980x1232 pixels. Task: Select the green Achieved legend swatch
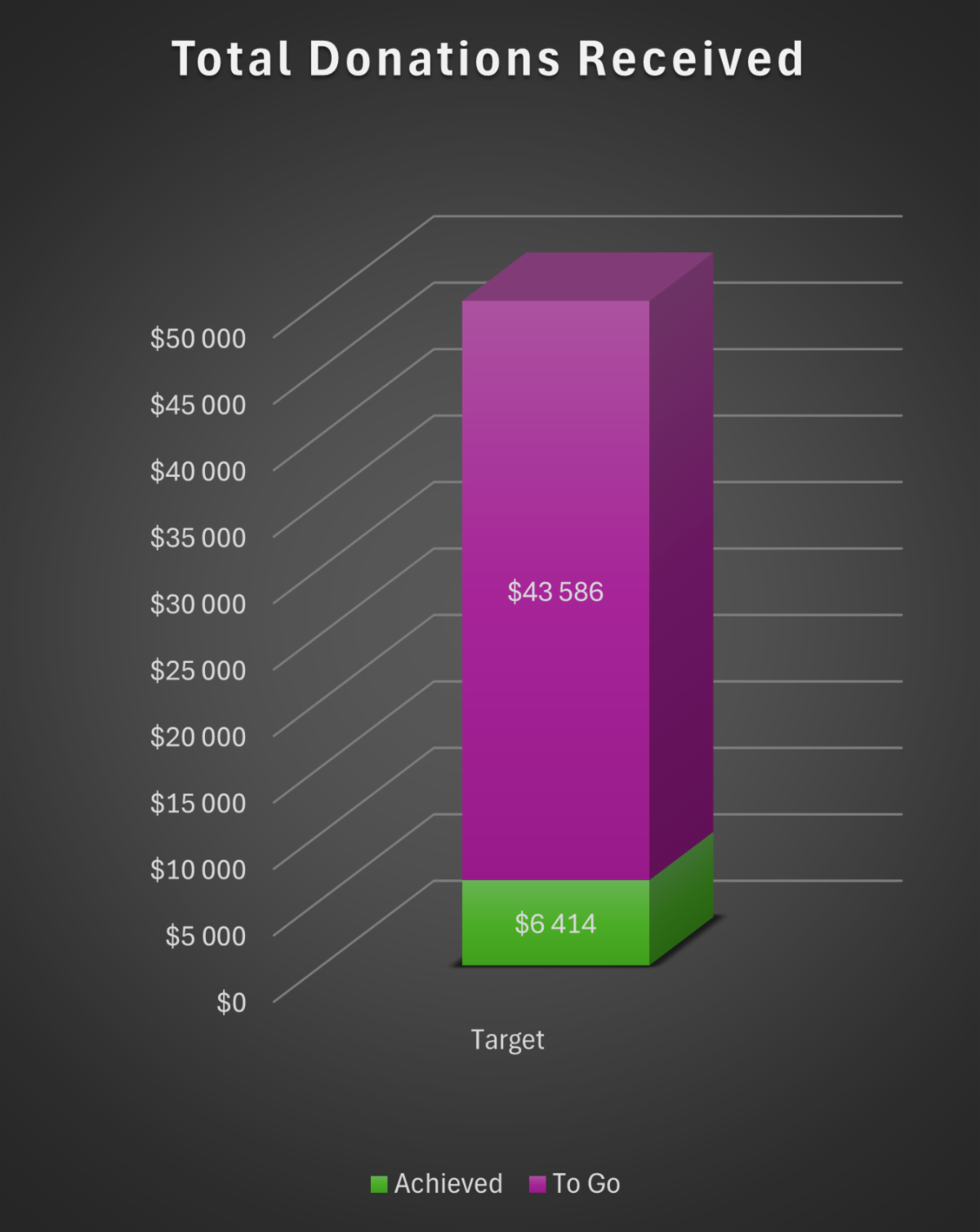tap(379, 1184)
